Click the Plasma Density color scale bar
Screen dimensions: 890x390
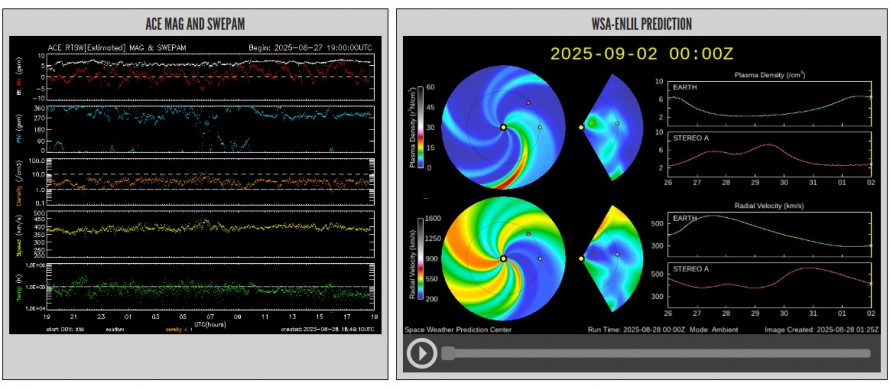[x=421, y=127]
